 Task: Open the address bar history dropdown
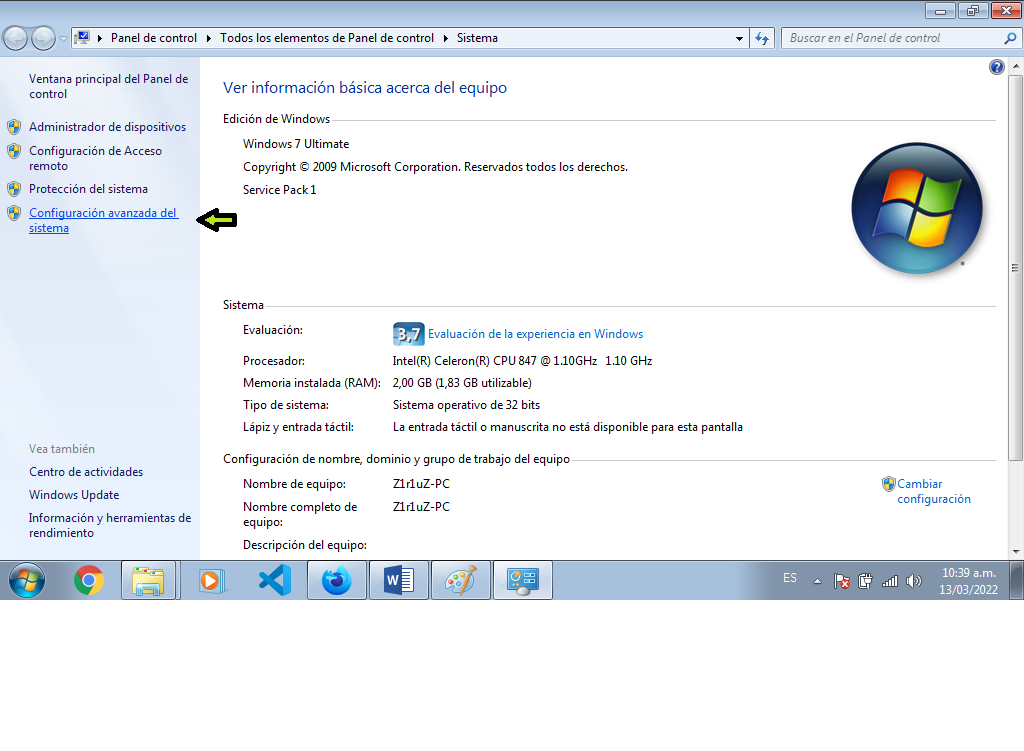(x=739, y=39)
